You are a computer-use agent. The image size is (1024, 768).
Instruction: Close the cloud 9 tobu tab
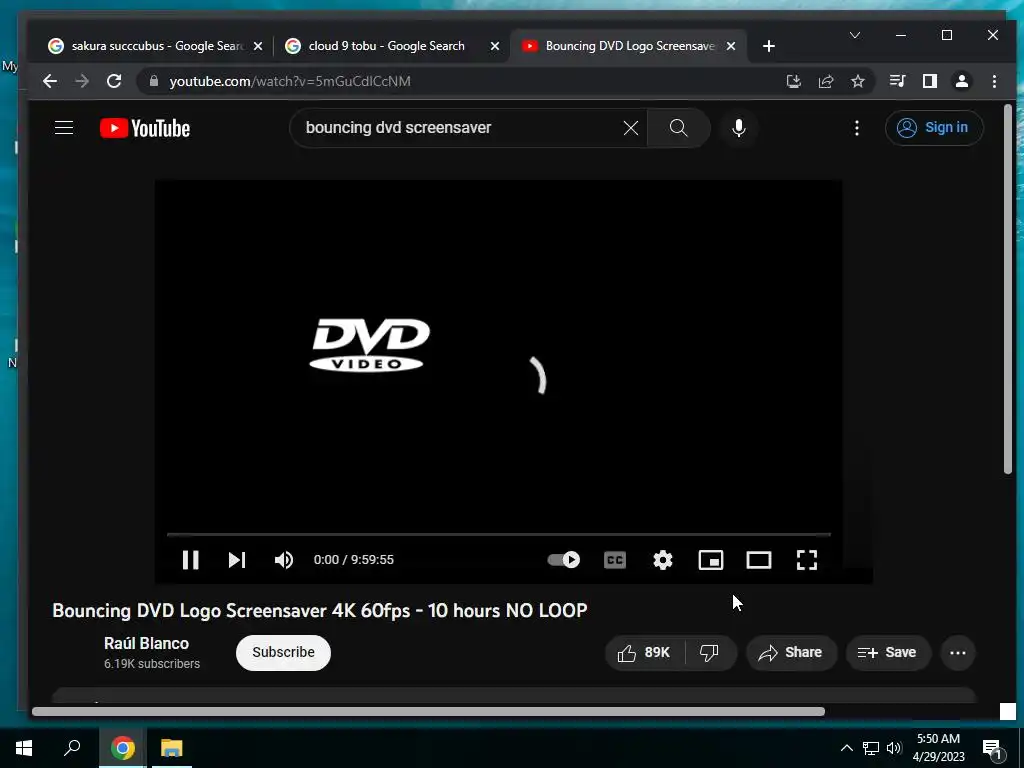495,46
